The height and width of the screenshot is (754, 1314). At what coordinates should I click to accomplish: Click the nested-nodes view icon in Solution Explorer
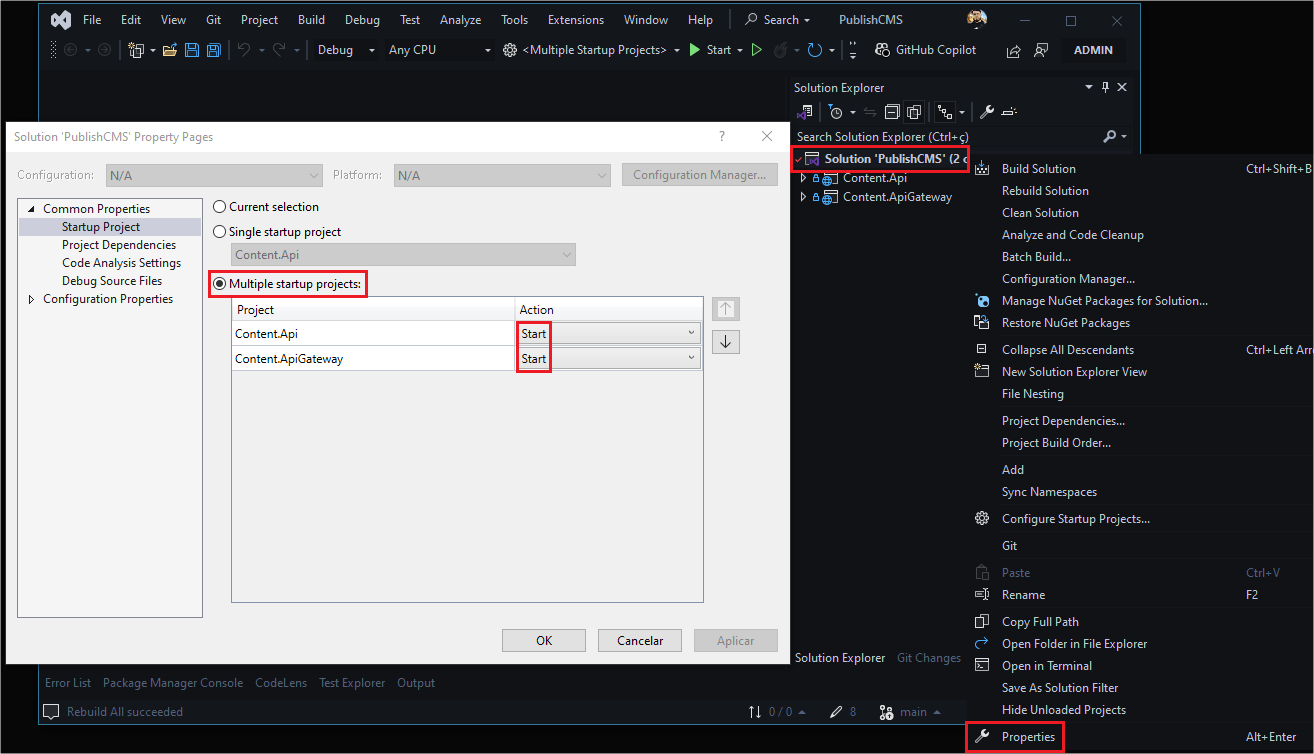944,112
